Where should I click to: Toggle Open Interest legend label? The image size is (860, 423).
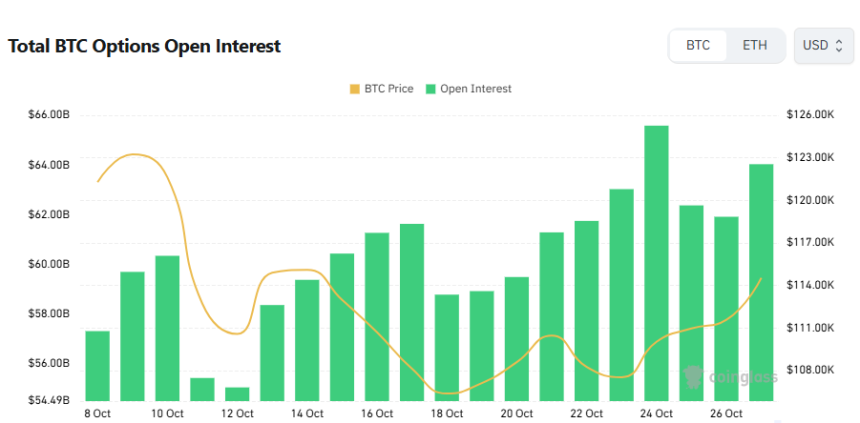[x=475, y=89]
